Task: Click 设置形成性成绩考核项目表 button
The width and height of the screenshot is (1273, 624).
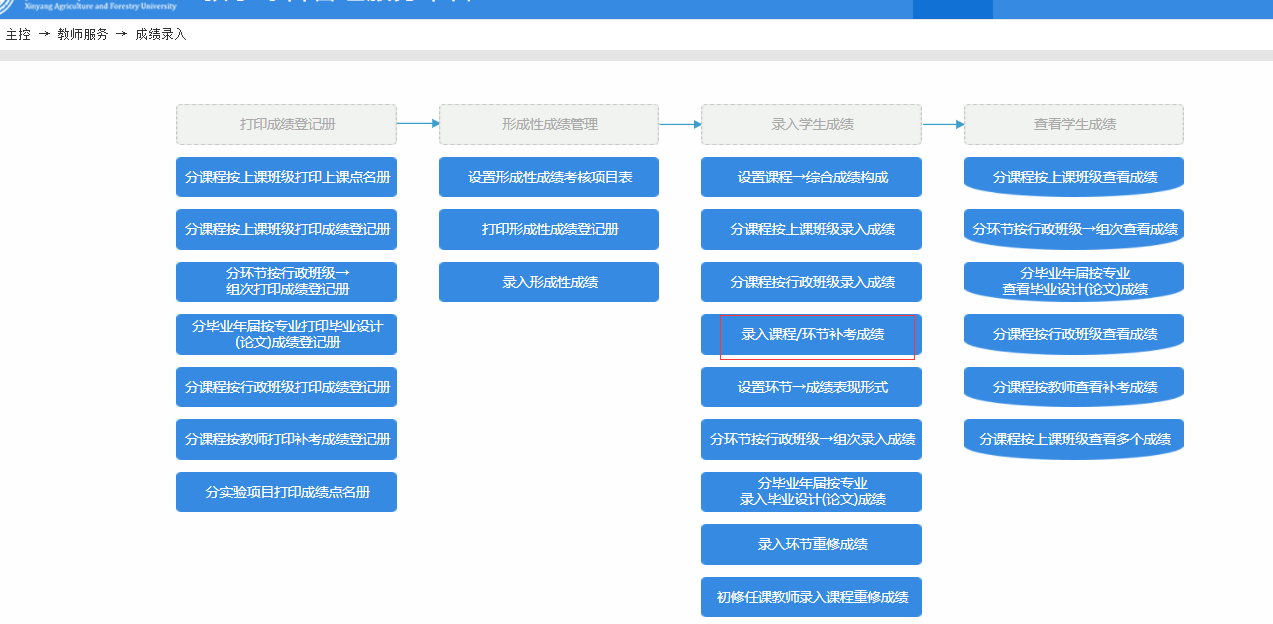Action: click(x=548, y=177)
